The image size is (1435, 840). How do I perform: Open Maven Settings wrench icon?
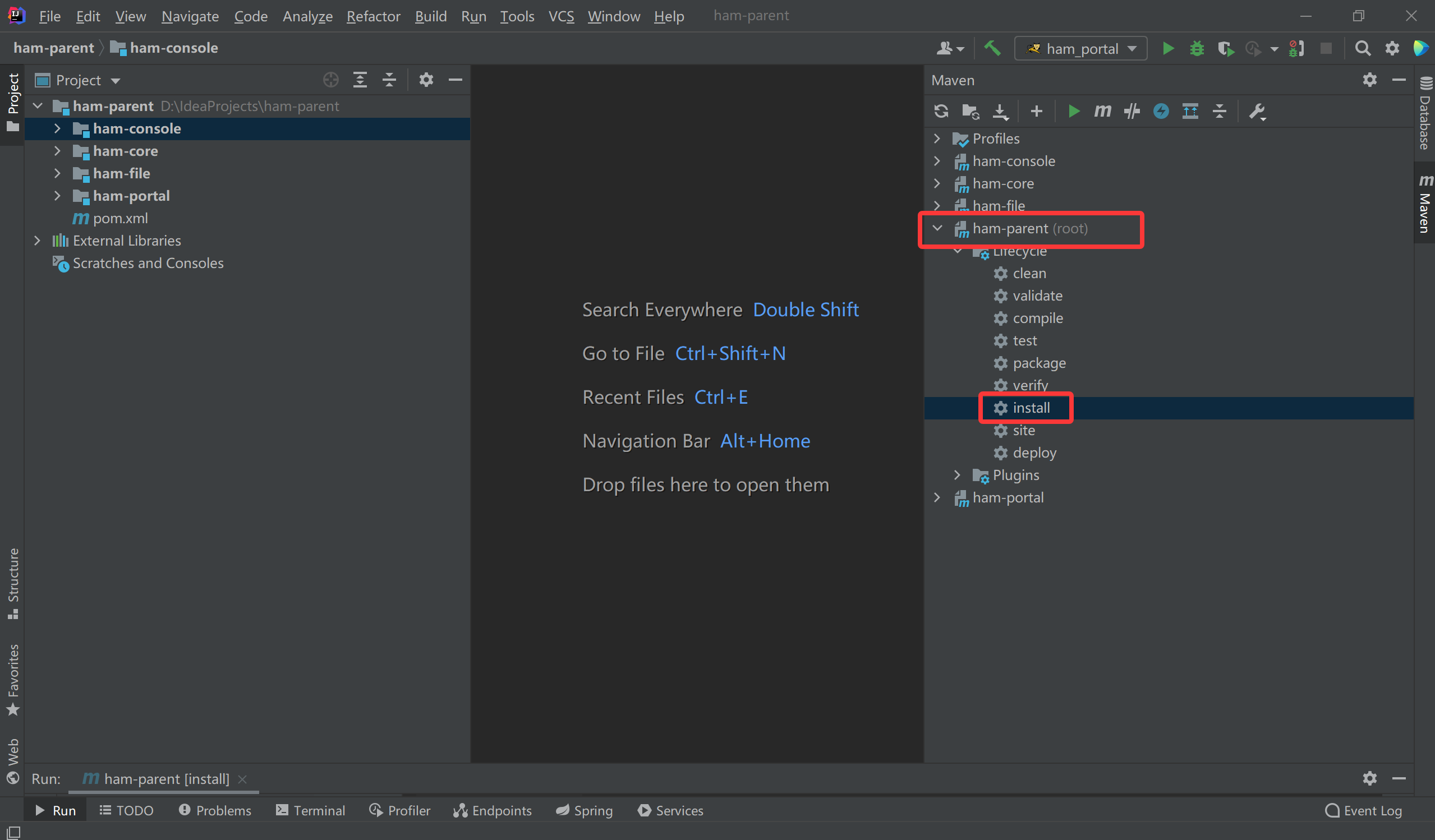click(1257, 111)
